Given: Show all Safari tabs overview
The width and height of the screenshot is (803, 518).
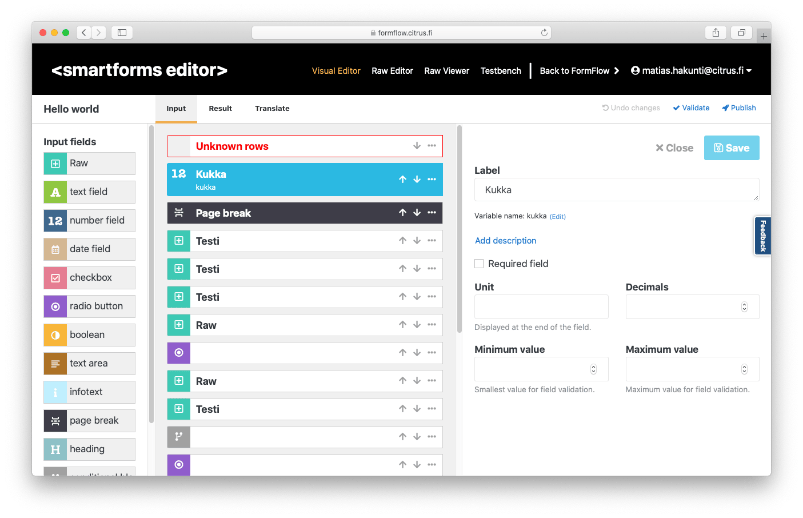Looking at the screenshot, I should click(x=741, y=33).
